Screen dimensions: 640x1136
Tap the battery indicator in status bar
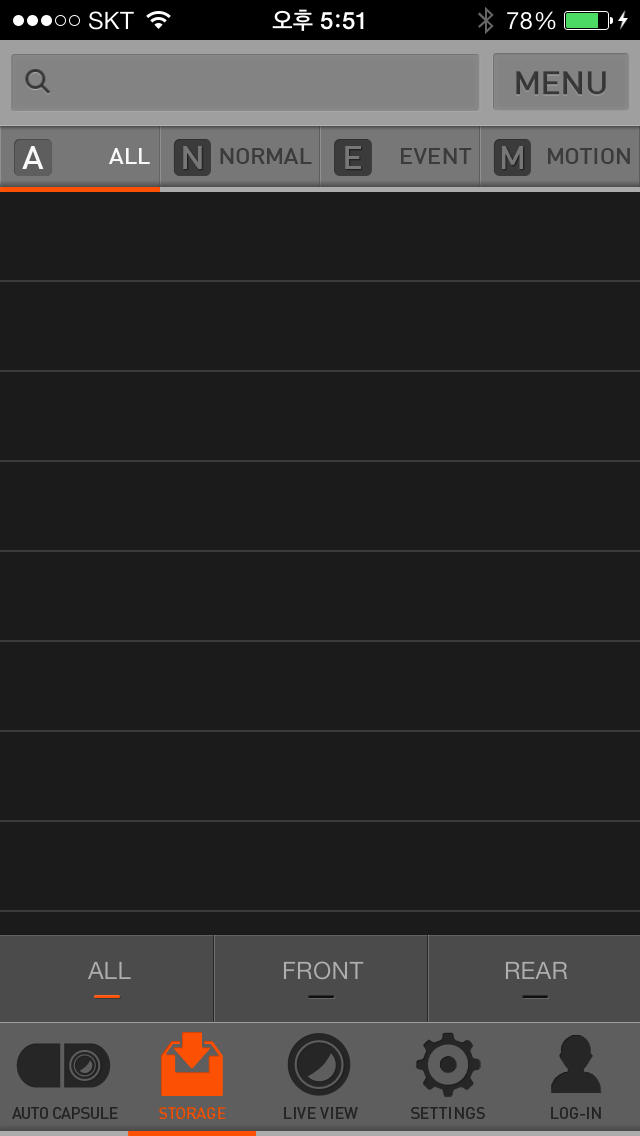[x=588, y=20]
